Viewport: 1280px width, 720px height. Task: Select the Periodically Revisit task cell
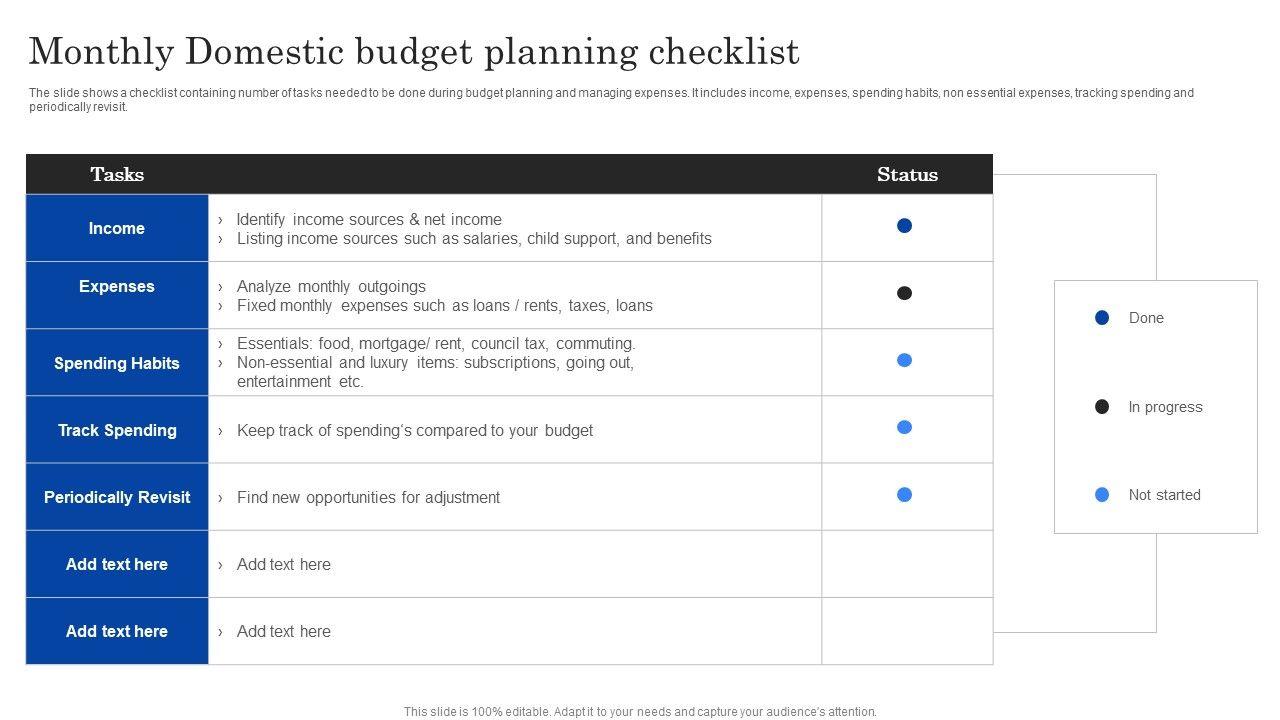point(117,497)
